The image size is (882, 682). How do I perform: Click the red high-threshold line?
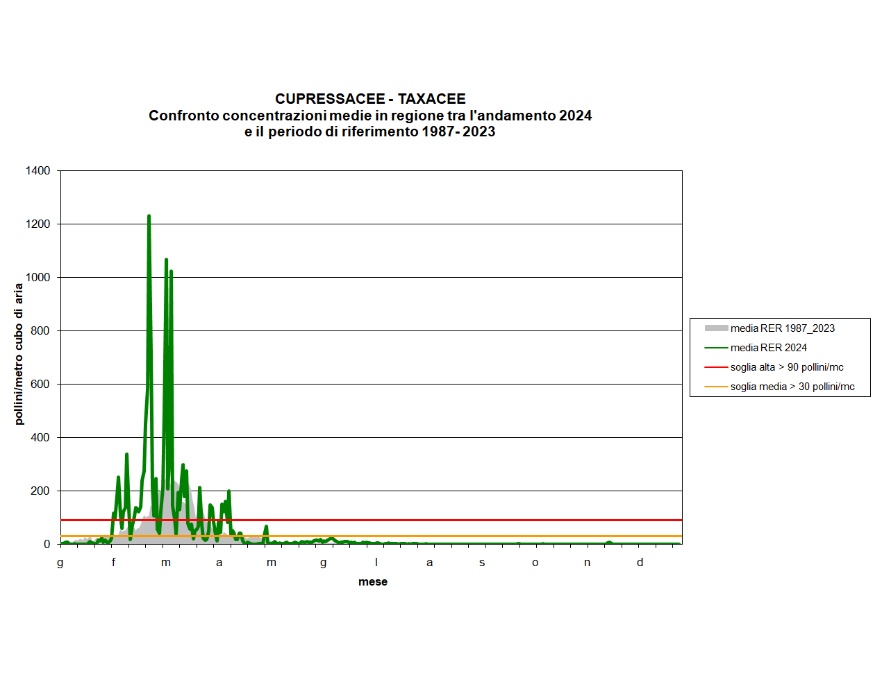371,520
